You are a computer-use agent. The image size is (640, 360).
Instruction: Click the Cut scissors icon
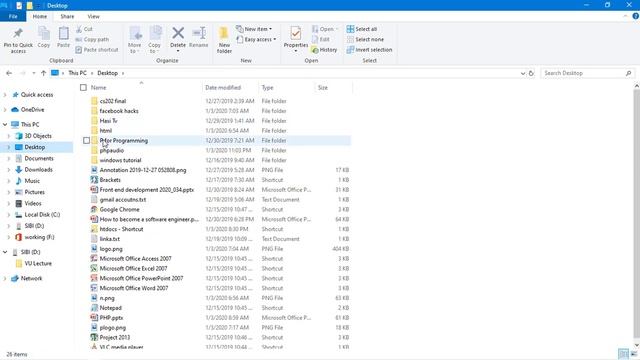coord(79,29)
